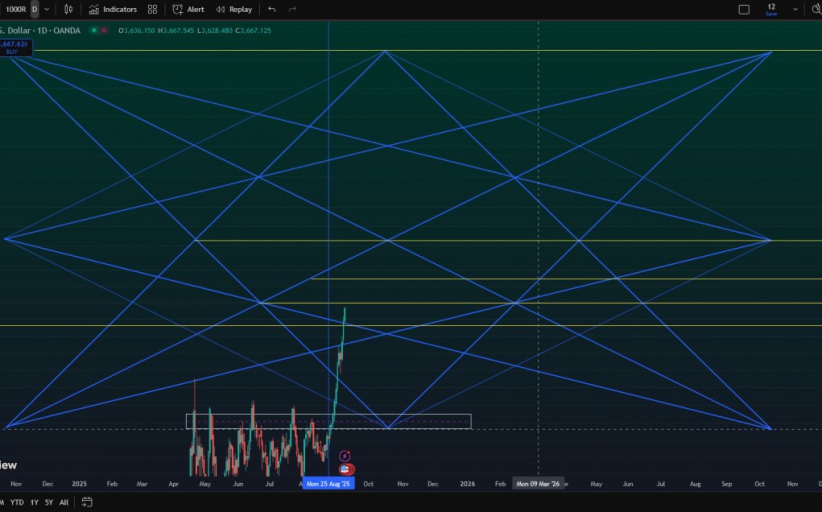Save the chart layout
The image size is (822, 512).
pyautogui.click(x=771, y=10)
